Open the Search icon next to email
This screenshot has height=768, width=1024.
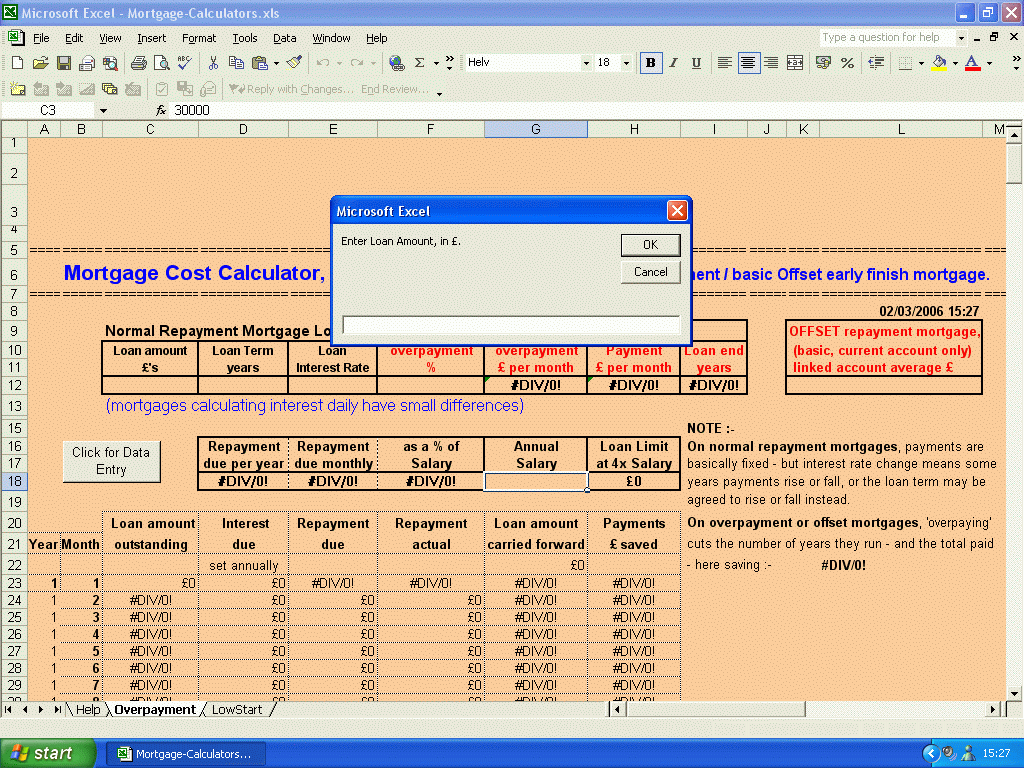tap(110, 63)
